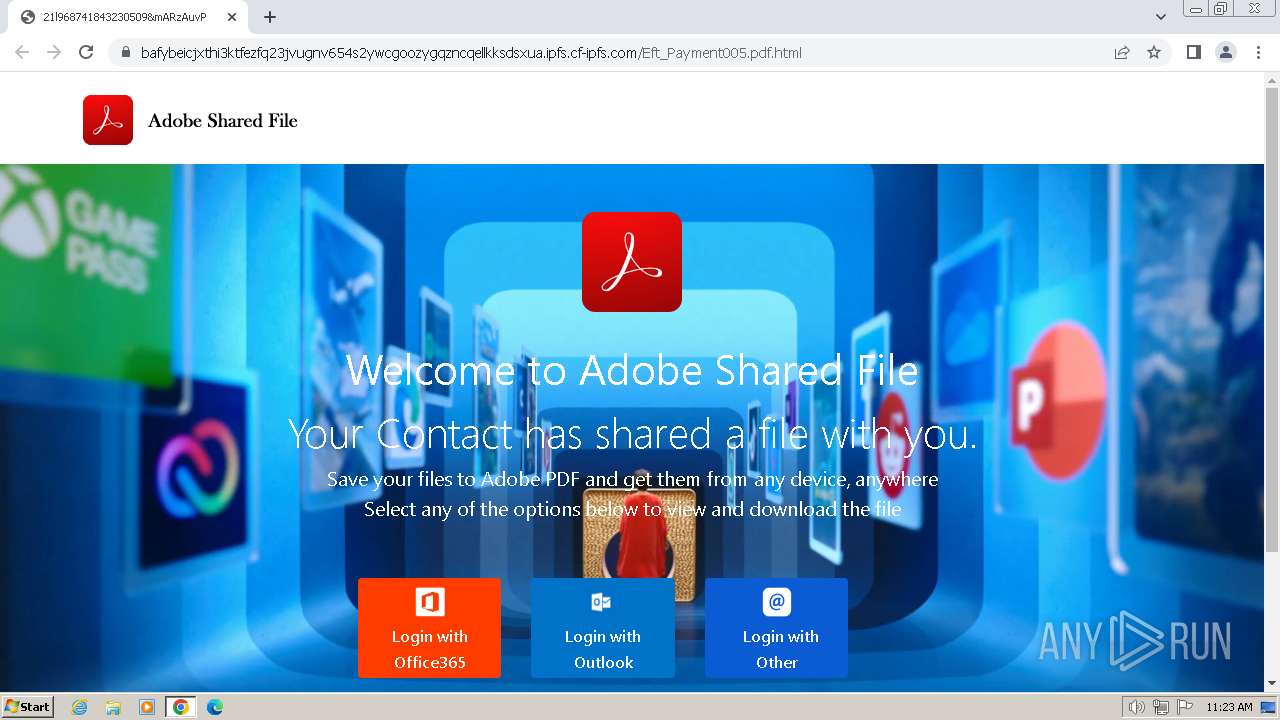Go back with browser back arrow

[x=22, y=52]
